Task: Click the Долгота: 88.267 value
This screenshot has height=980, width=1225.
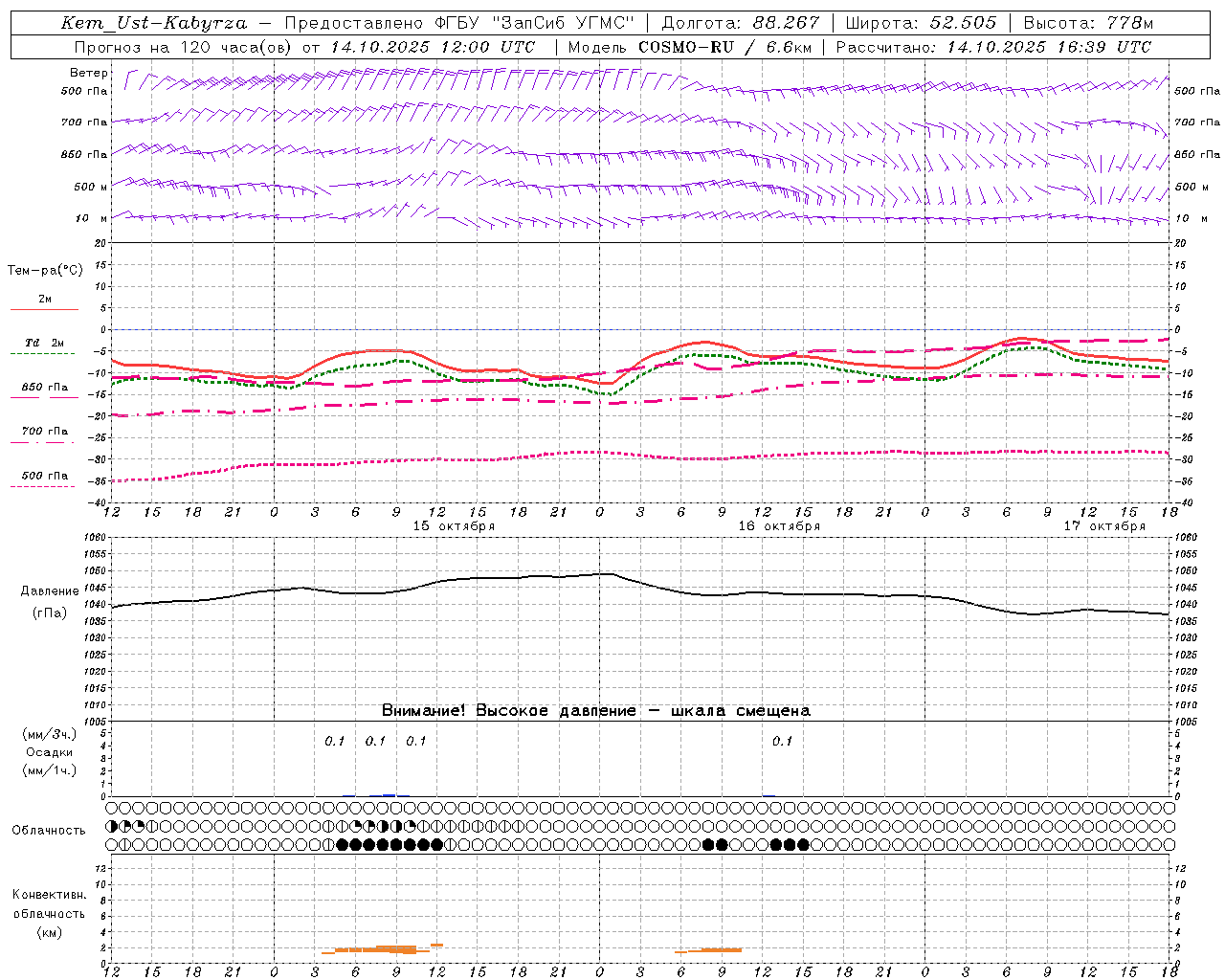Action: [741, 23]
